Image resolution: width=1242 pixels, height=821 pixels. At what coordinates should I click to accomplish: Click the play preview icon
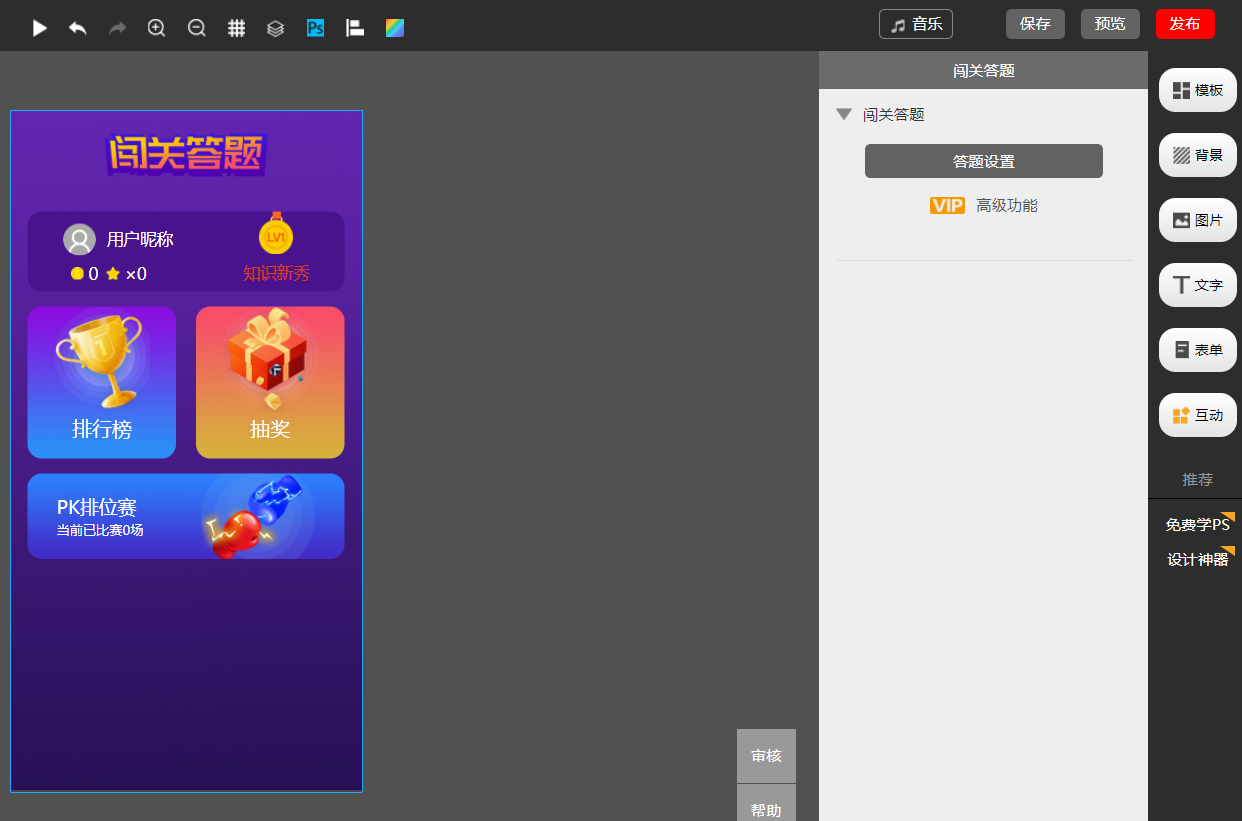pos(39,28)
